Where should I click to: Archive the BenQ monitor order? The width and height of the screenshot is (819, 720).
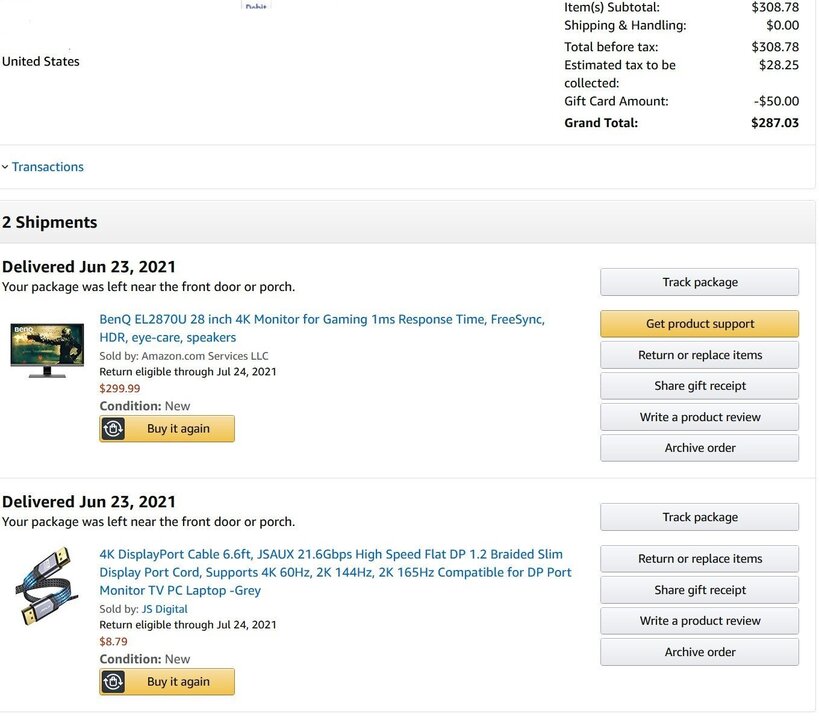pyautogui.click(x=698, y=447)
